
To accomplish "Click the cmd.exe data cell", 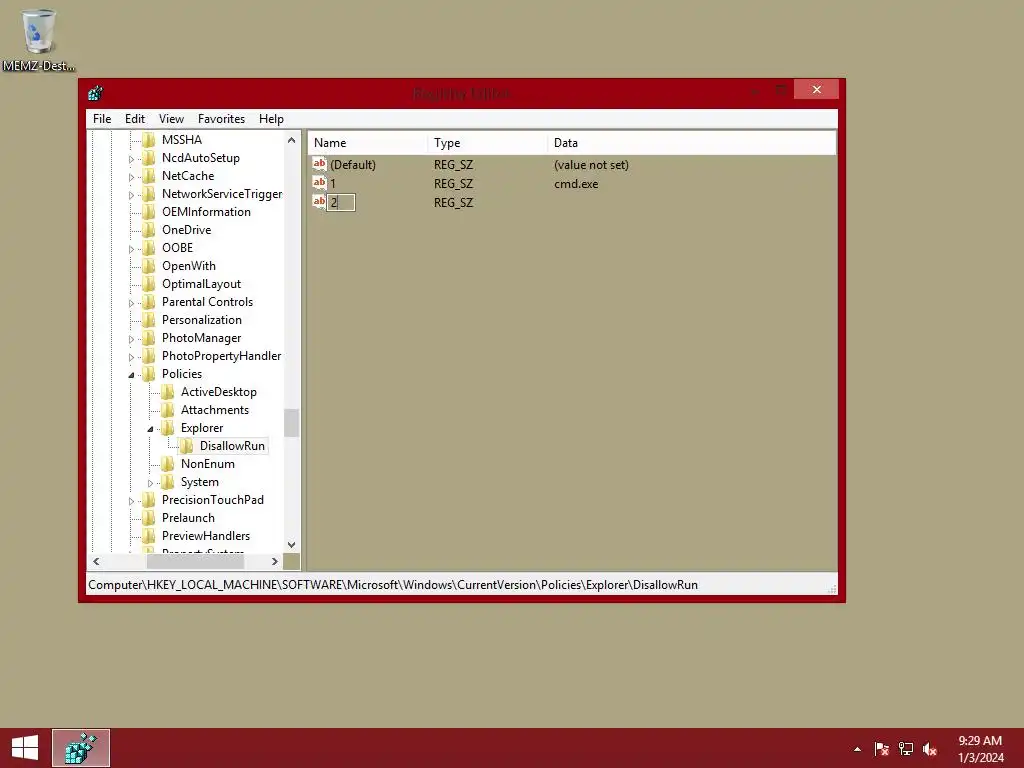I will (576, 184).
